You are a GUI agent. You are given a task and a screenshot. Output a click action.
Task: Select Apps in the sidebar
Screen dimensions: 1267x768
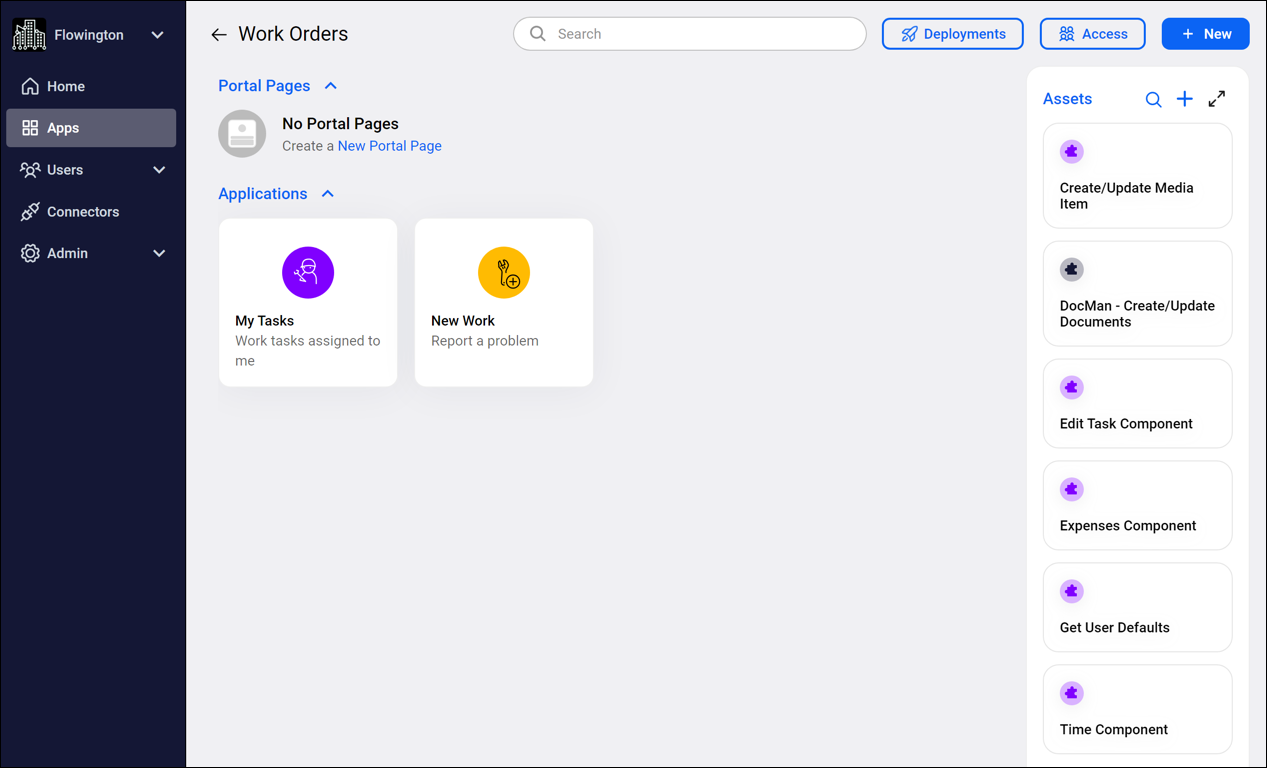(x=91, y=128)
